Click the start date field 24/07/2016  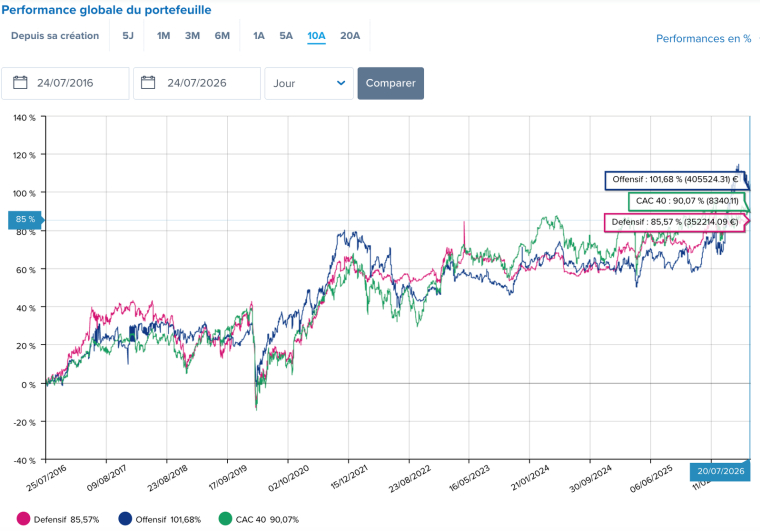click(65, 83)
